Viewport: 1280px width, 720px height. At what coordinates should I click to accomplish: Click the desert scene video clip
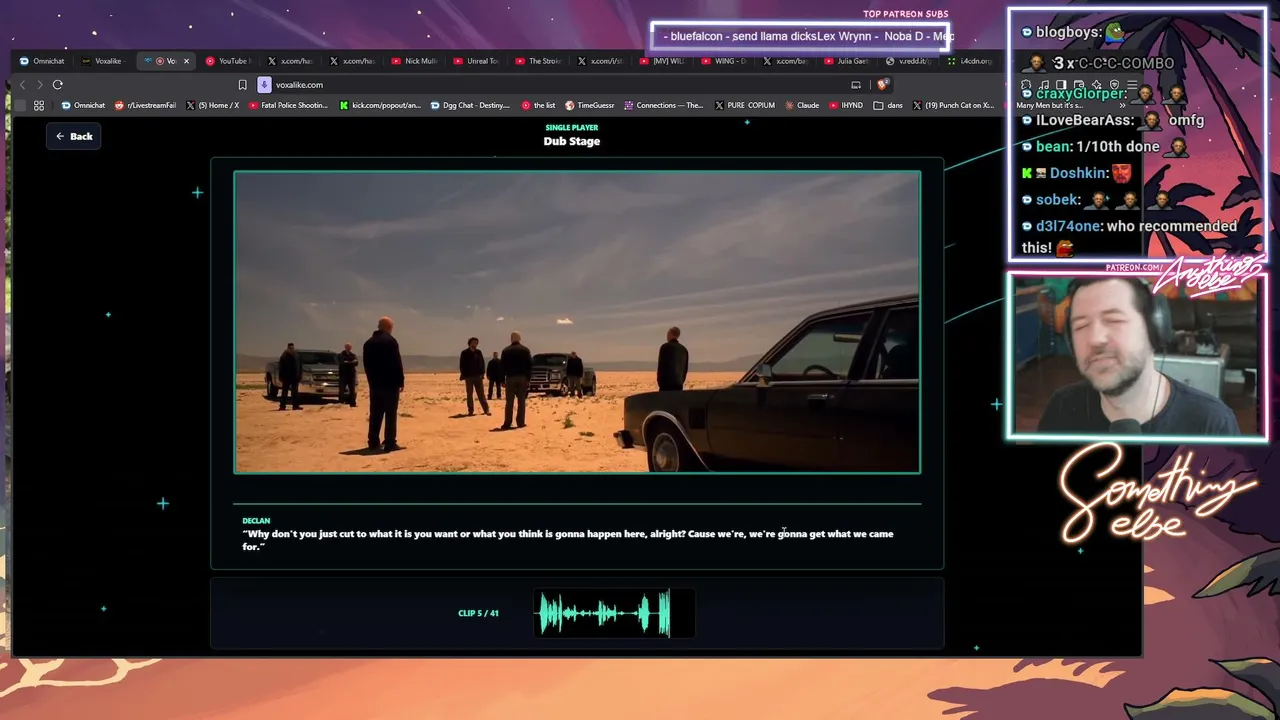click(x=577, y=322)
